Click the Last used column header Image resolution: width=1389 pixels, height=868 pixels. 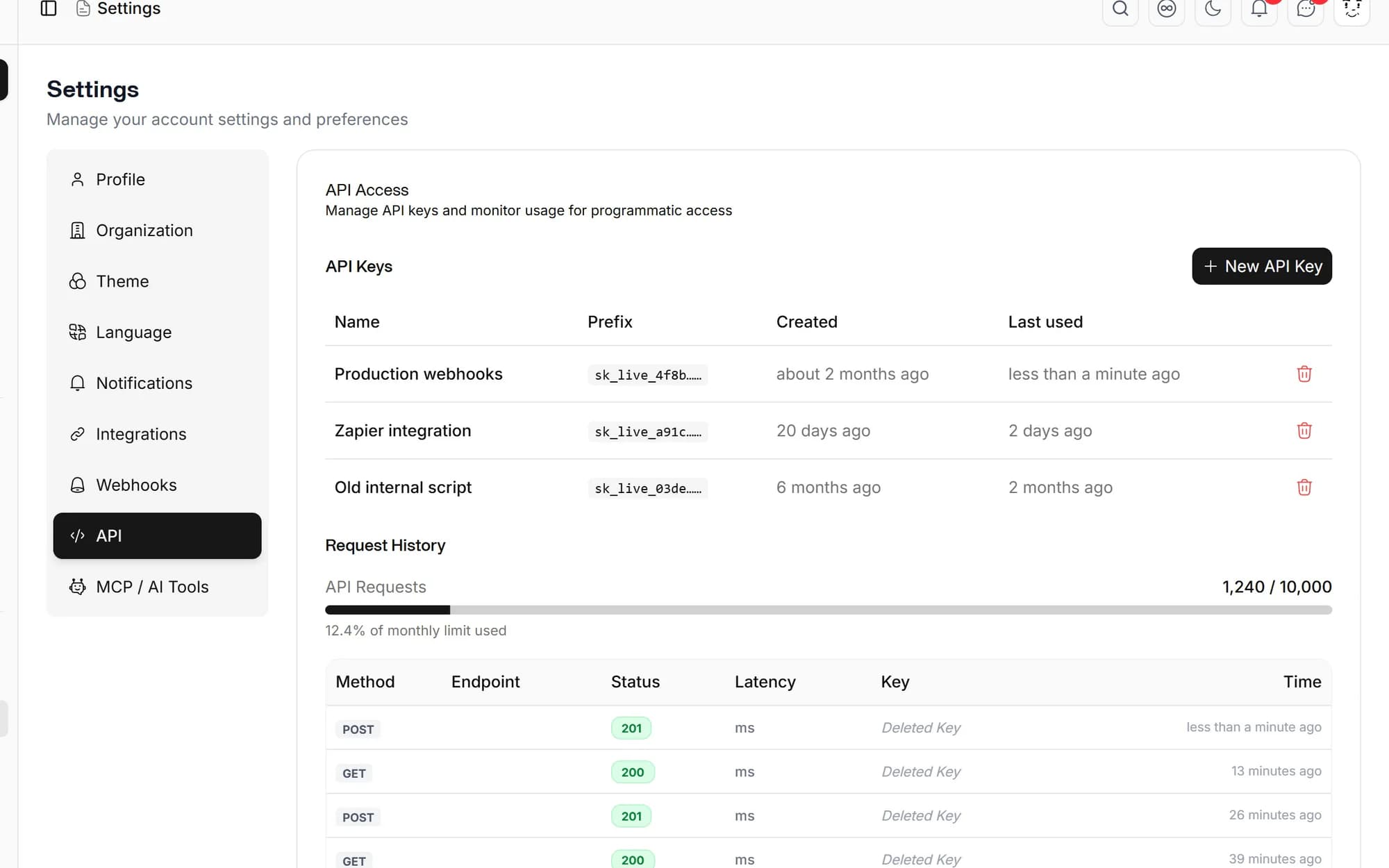click(1045, 322)
